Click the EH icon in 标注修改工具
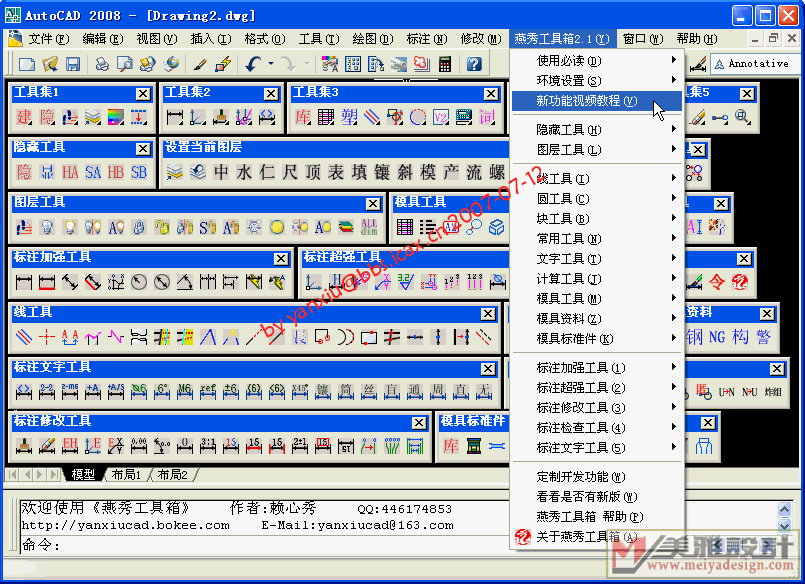This screenshot has height=584, width=805. pyautogui.click(x=70, y=445)
